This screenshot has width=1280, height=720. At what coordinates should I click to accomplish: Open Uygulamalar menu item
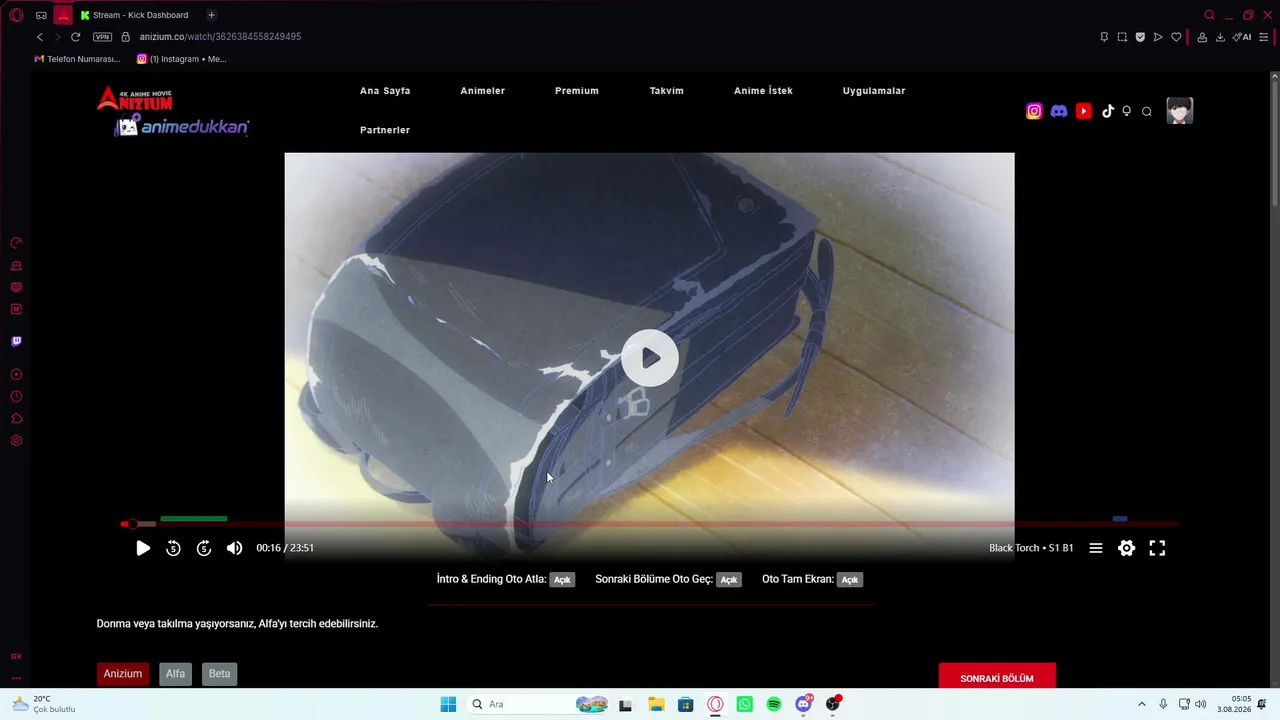(874, 91)
